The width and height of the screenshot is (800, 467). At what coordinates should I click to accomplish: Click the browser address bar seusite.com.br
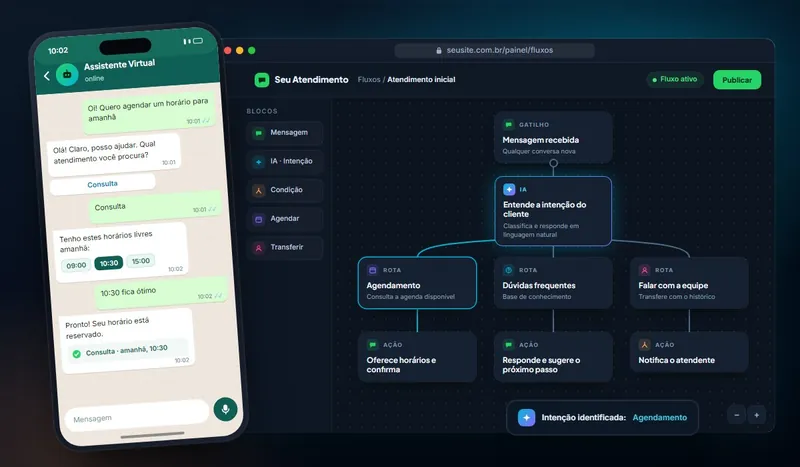[494, 50]
